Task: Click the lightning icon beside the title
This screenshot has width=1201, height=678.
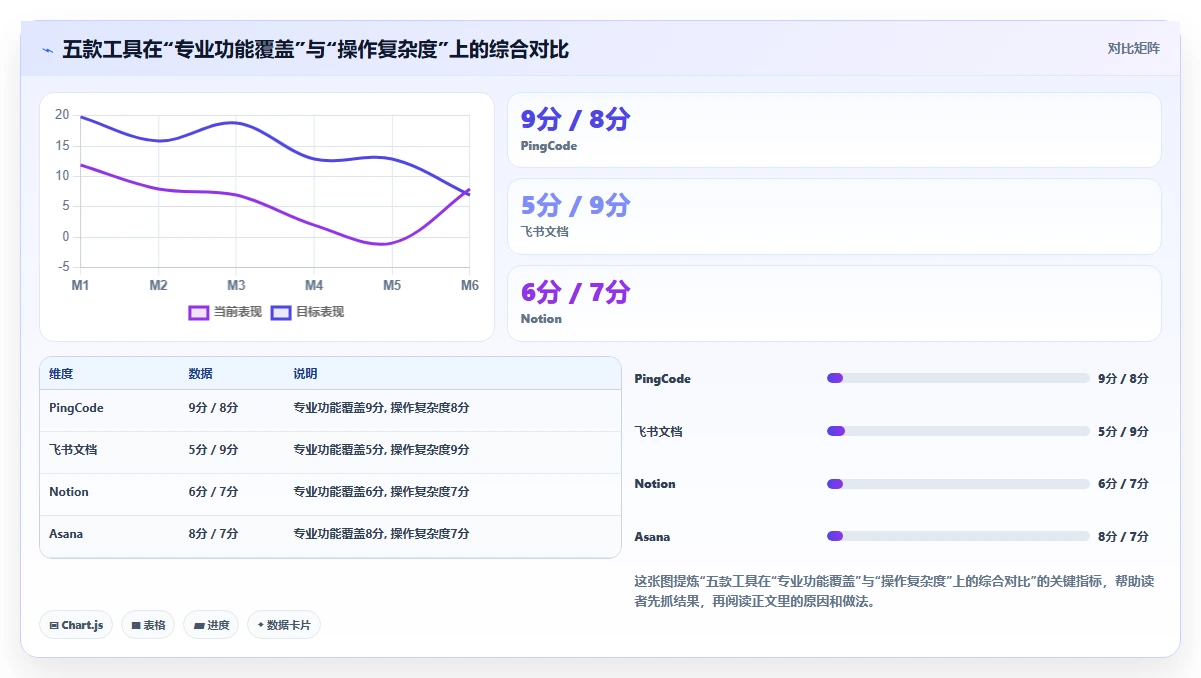Action: (x=47, y=50)
